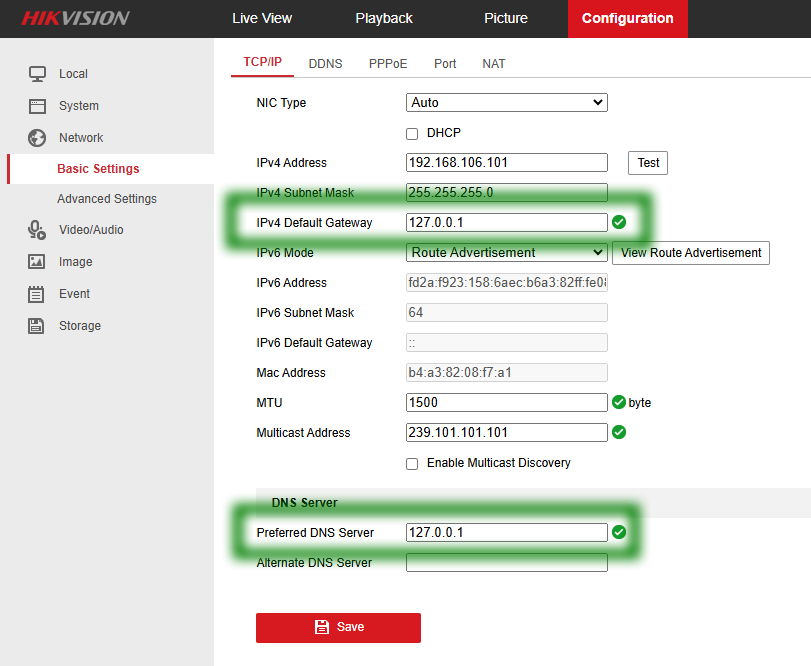Switch to the NAT tab
811x666 pixels.
494,64
